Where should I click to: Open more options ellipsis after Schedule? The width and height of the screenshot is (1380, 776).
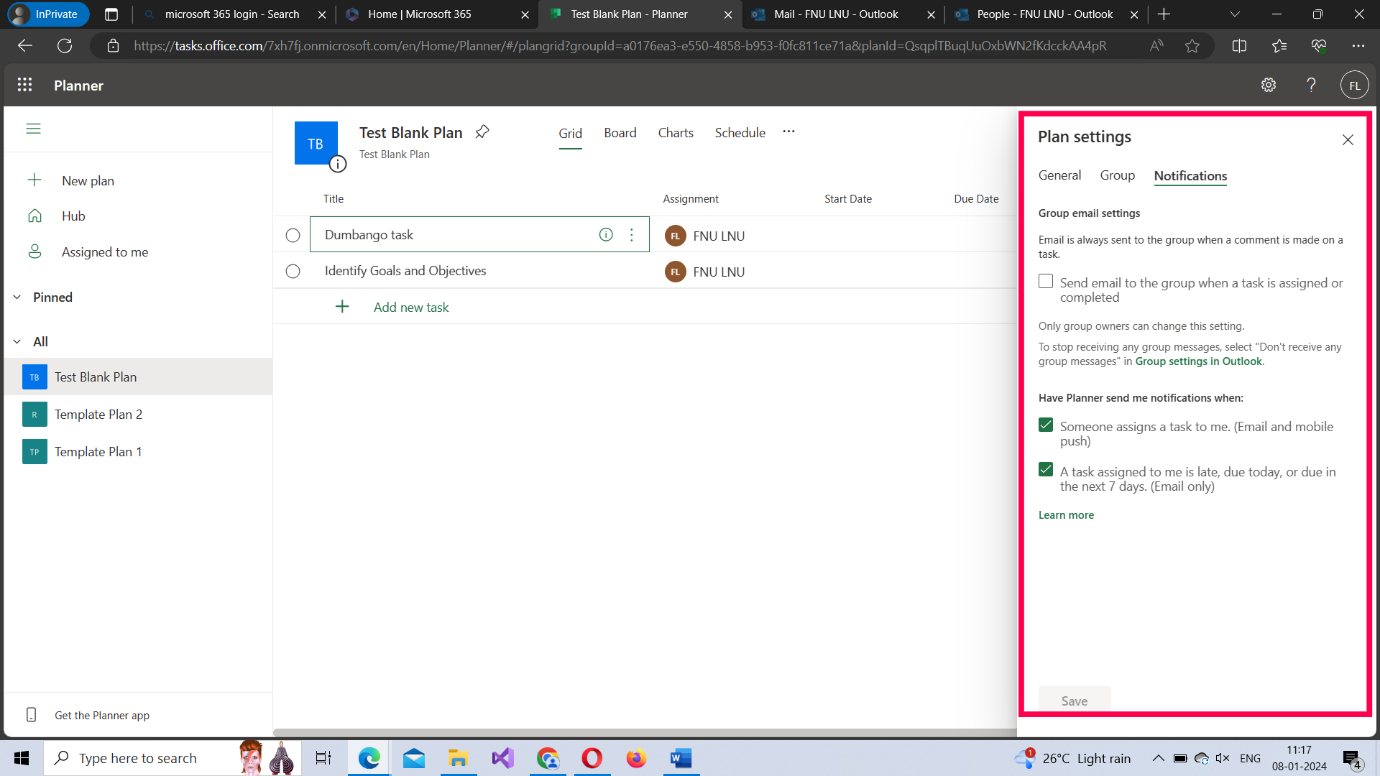click(x=789, y=132)
